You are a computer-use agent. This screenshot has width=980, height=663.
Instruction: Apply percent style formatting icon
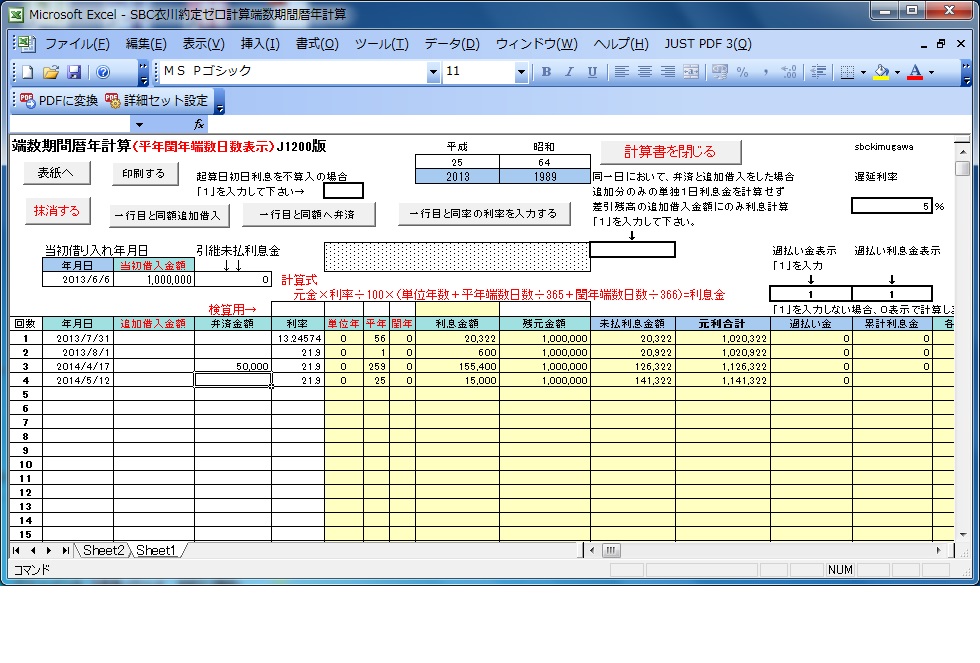[742, 72]
